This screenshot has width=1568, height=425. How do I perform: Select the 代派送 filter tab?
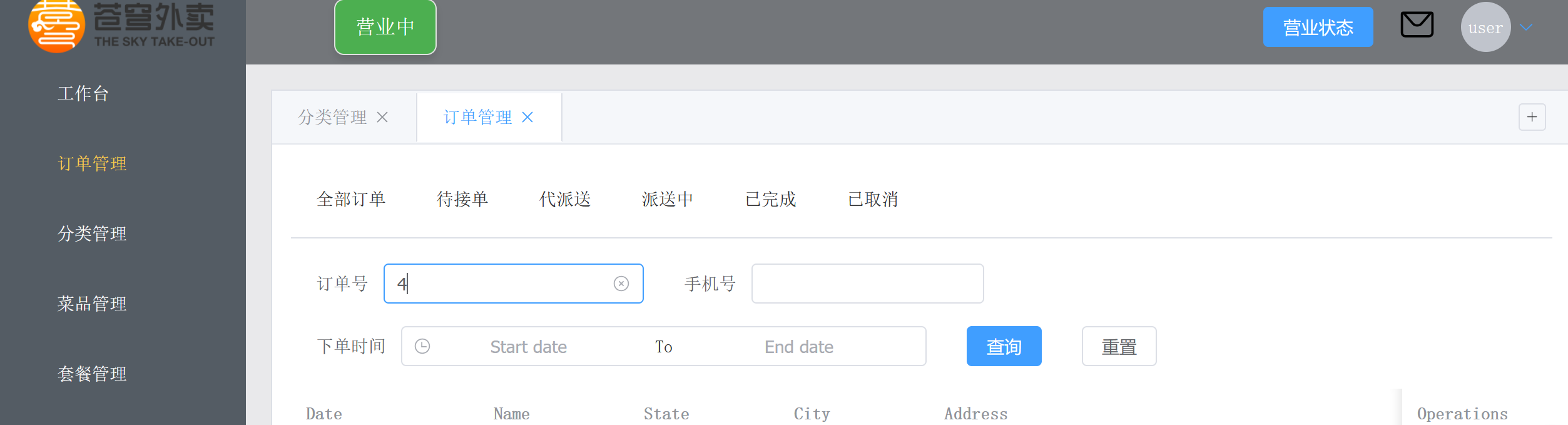click(x=565, y=199)
